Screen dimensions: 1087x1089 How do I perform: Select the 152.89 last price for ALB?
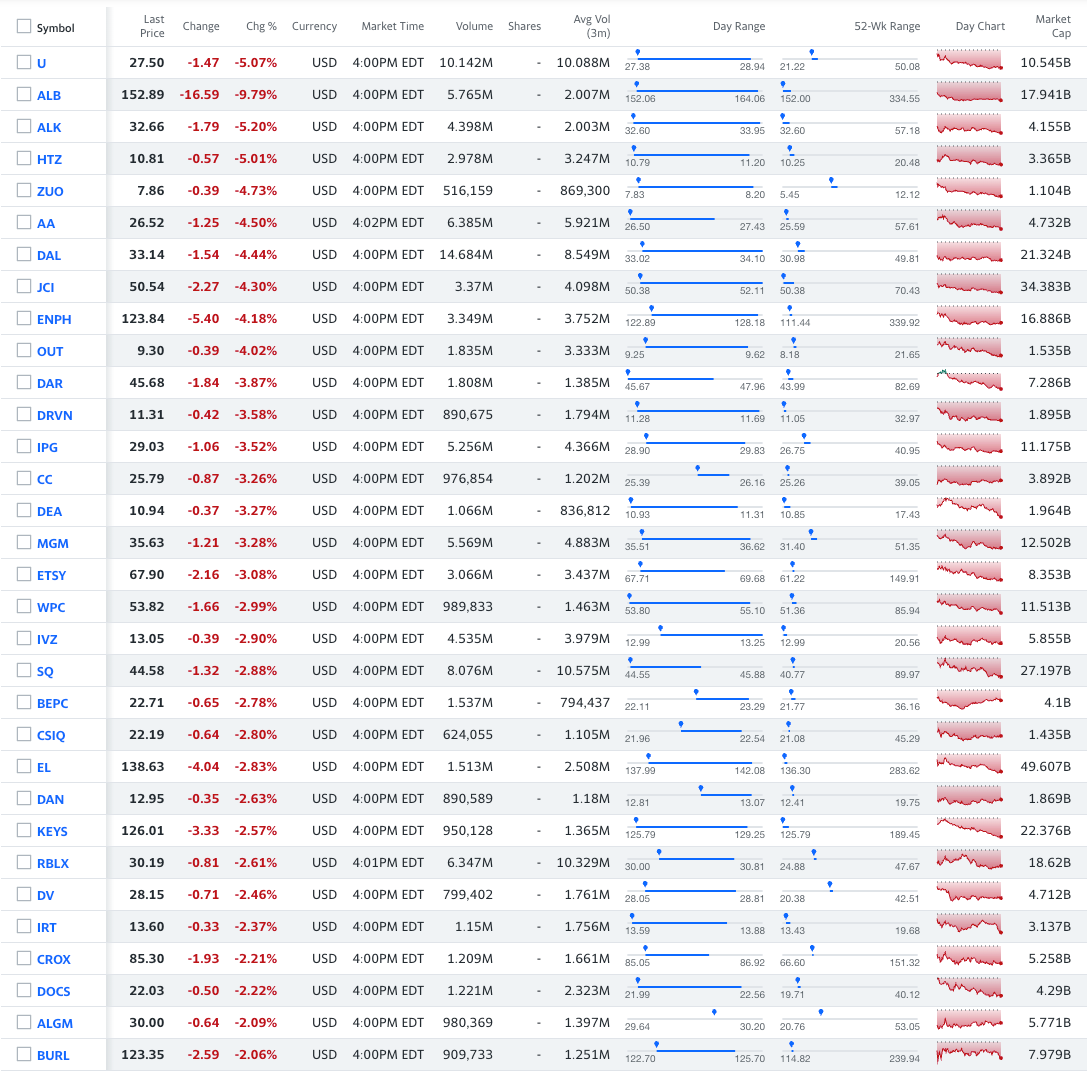(x=142, y=94)
